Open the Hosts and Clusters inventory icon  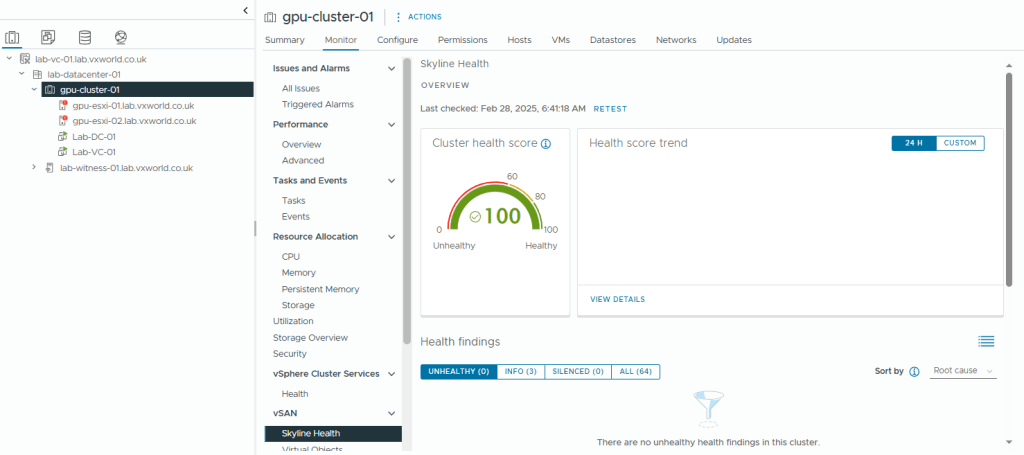tap(12, 38)
